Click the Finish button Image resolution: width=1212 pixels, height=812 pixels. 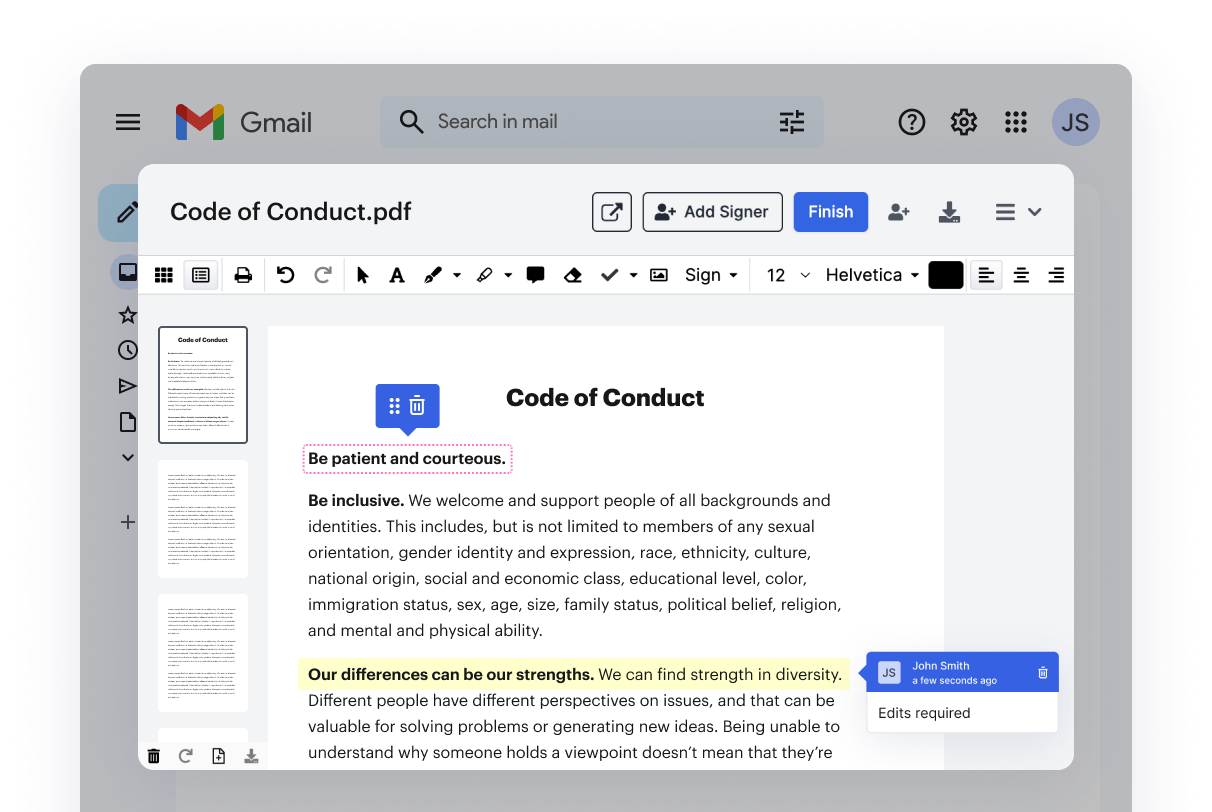(830, 212)
